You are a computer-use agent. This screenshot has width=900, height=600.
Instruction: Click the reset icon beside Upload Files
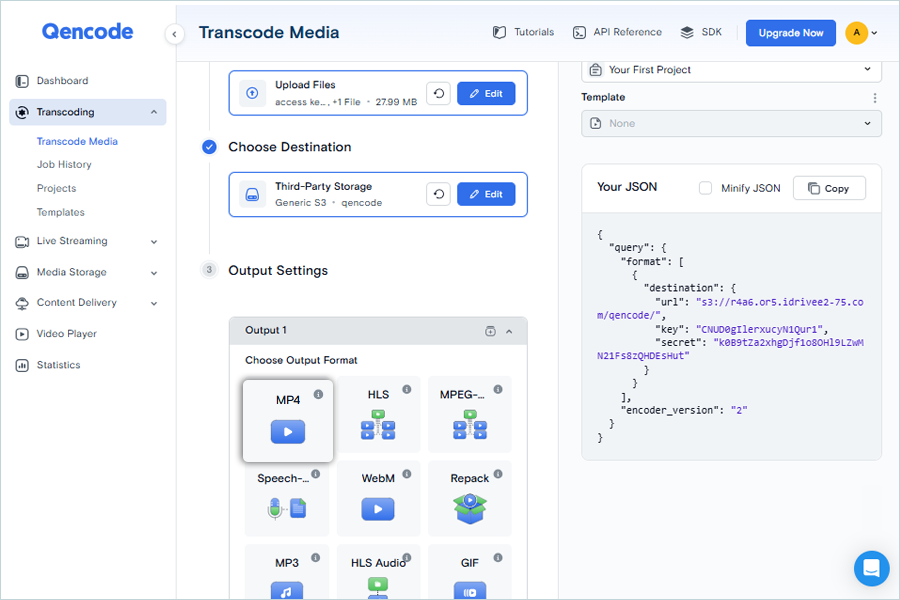[438, 93]
